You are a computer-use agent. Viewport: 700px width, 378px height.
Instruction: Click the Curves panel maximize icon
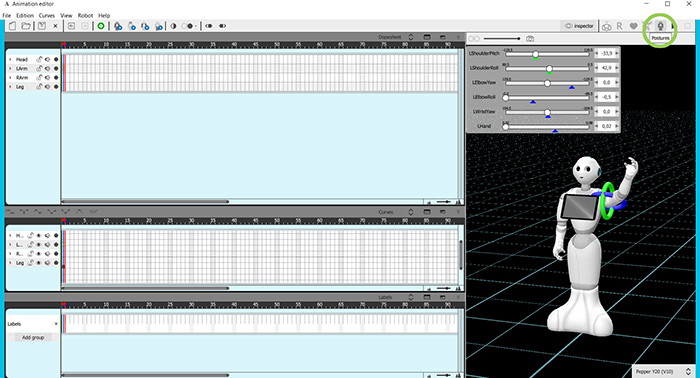pos(427,212)
